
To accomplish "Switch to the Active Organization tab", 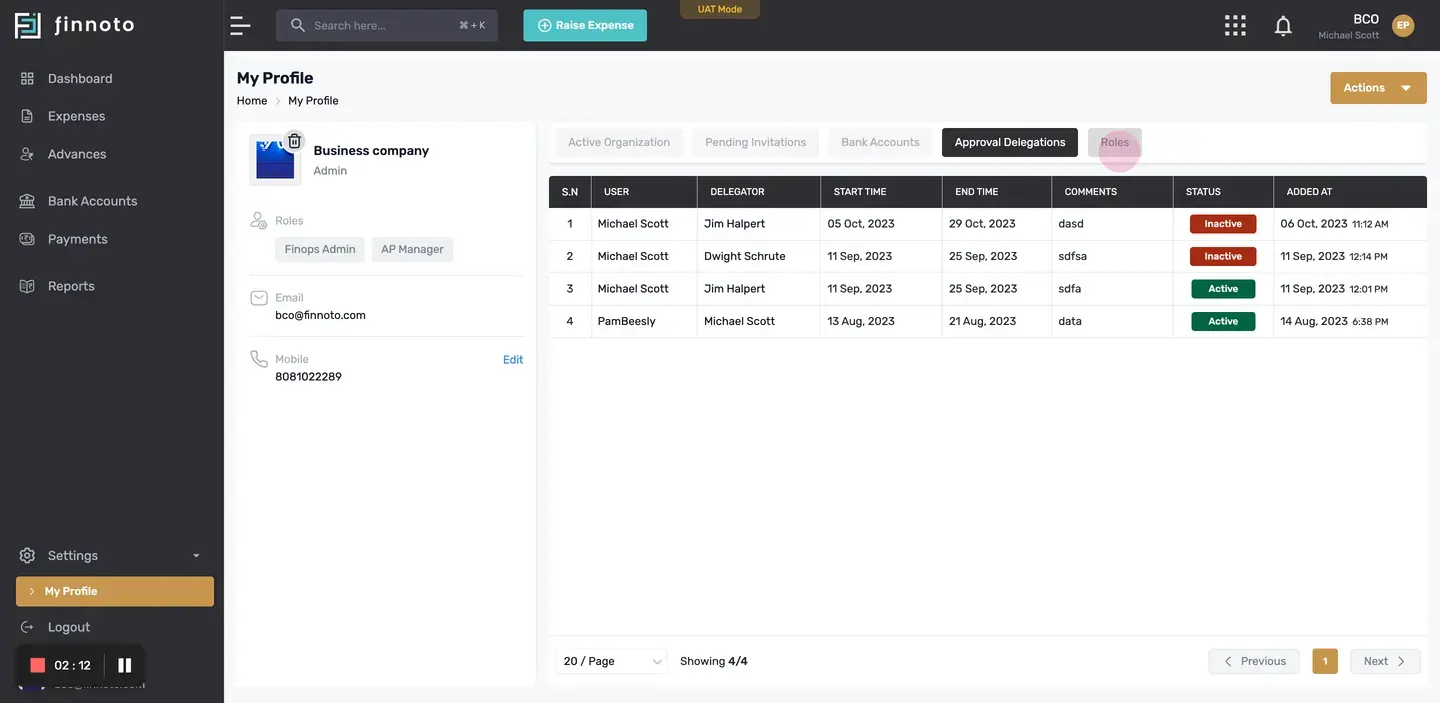I will (619, 142).
